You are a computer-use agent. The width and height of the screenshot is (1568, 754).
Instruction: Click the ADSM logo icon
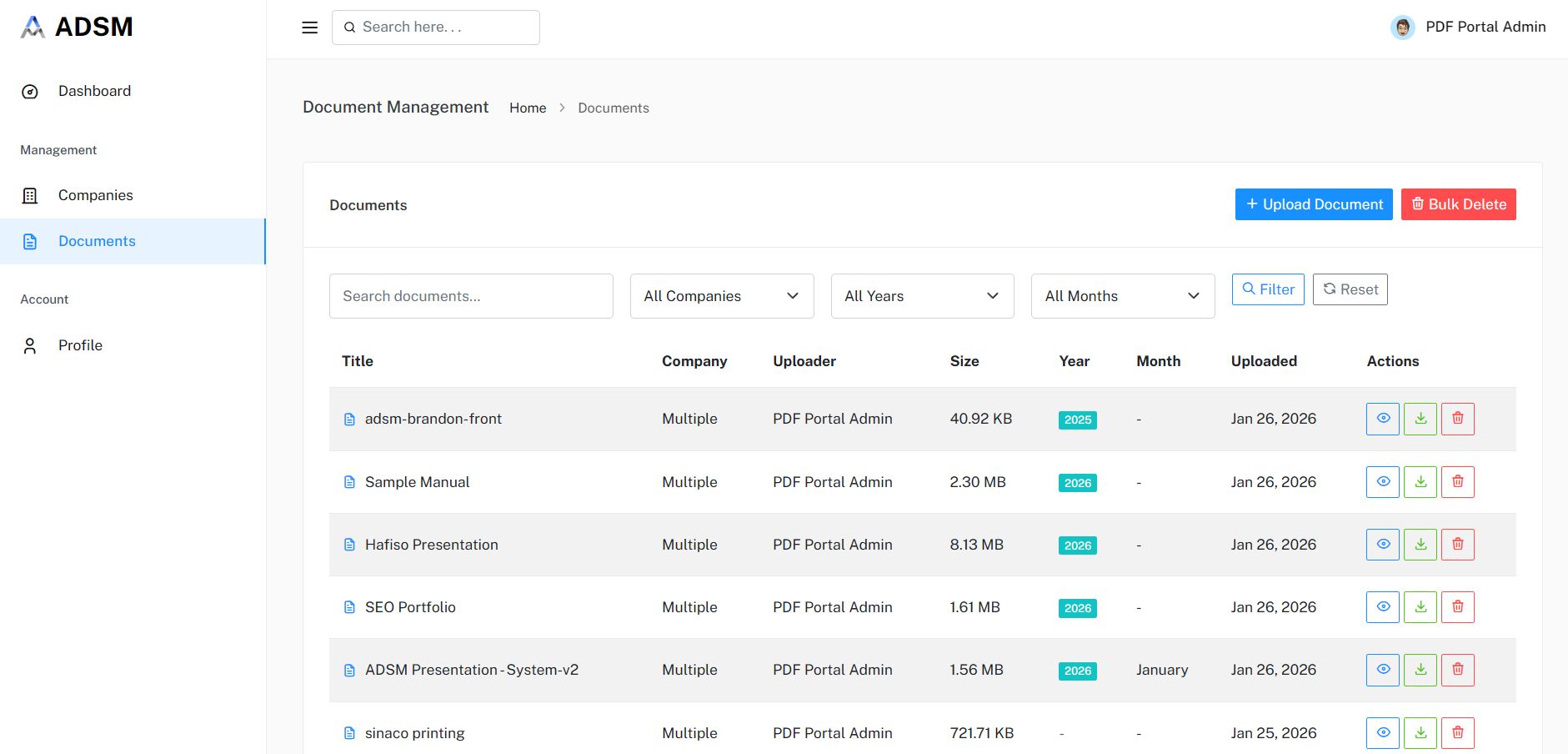[33, 28]
